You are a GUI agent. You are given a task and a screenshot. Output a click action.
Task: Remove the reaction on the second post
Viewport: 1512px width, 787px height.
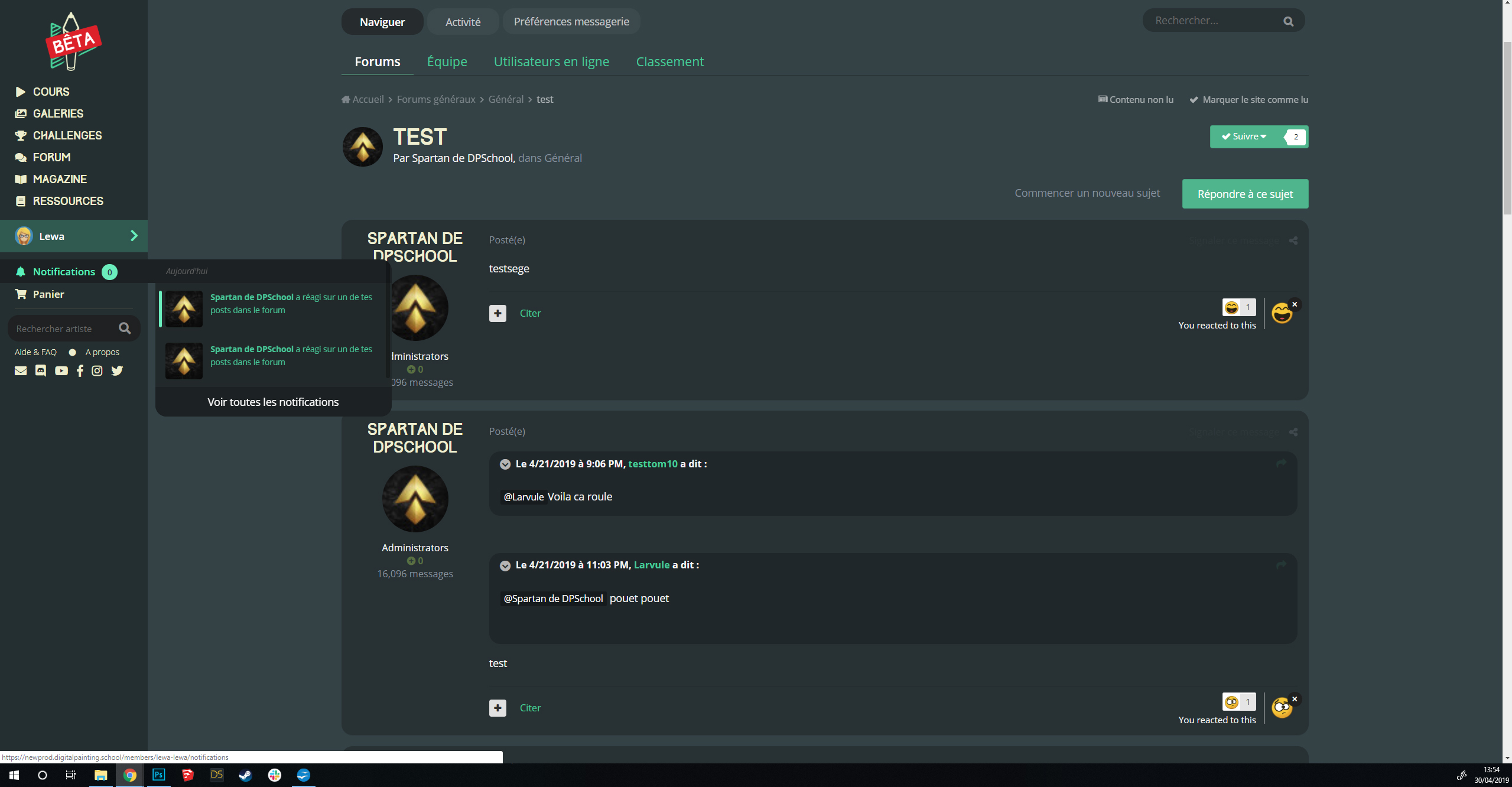tap(1295, 700)
